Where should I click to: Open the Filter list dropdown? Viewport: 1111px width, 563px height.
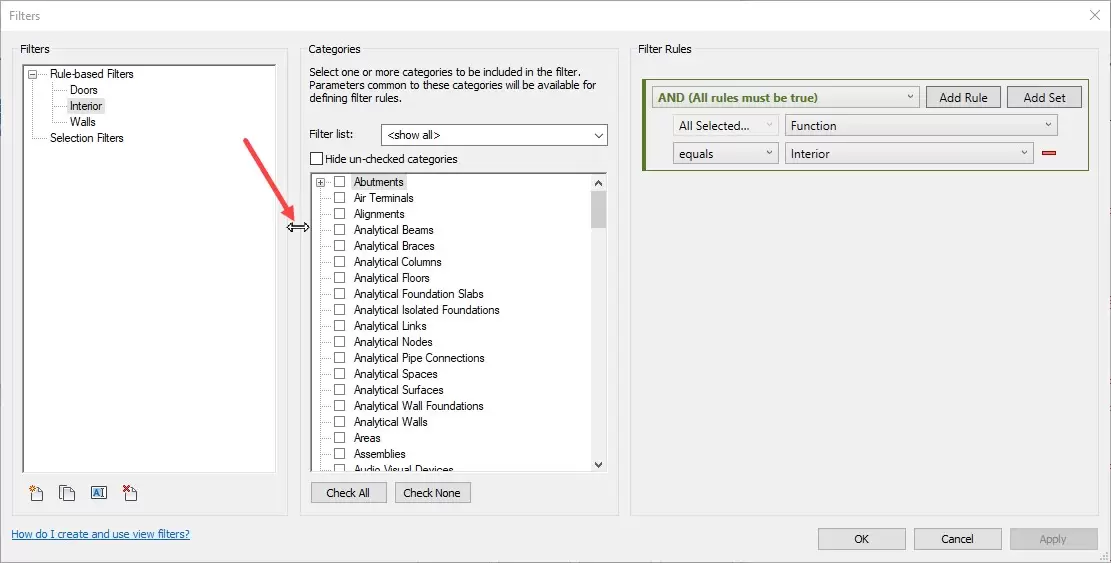[x=494, y=135]
